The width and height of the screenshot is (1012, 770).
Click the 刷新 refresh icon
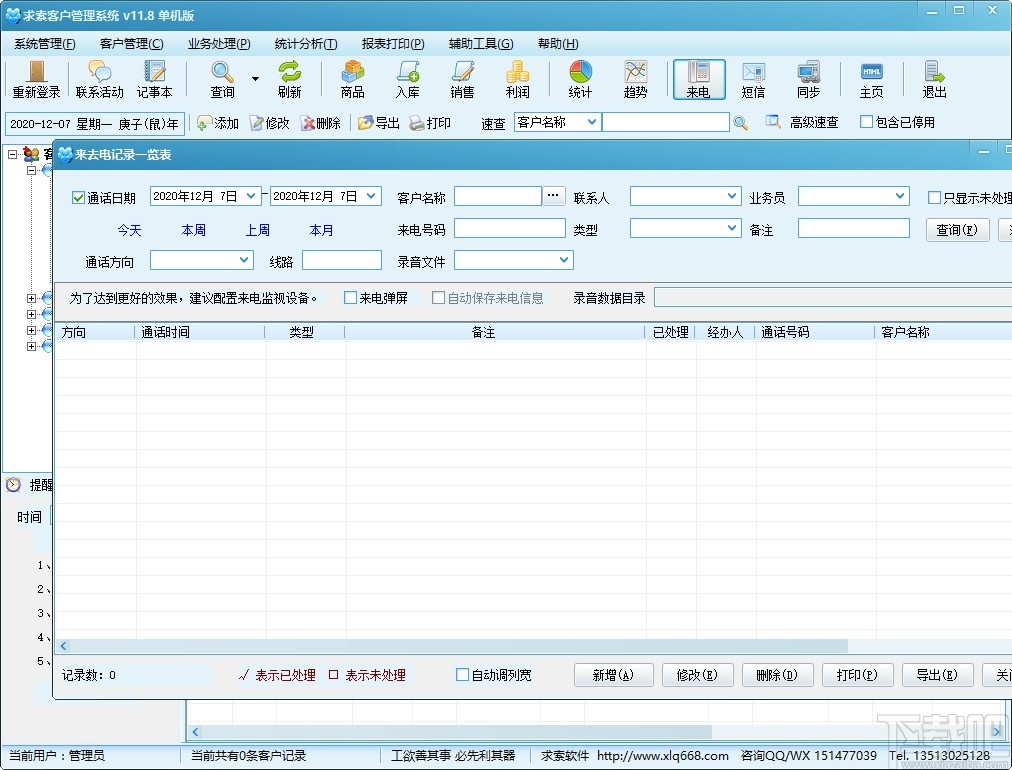click(290, 80)
